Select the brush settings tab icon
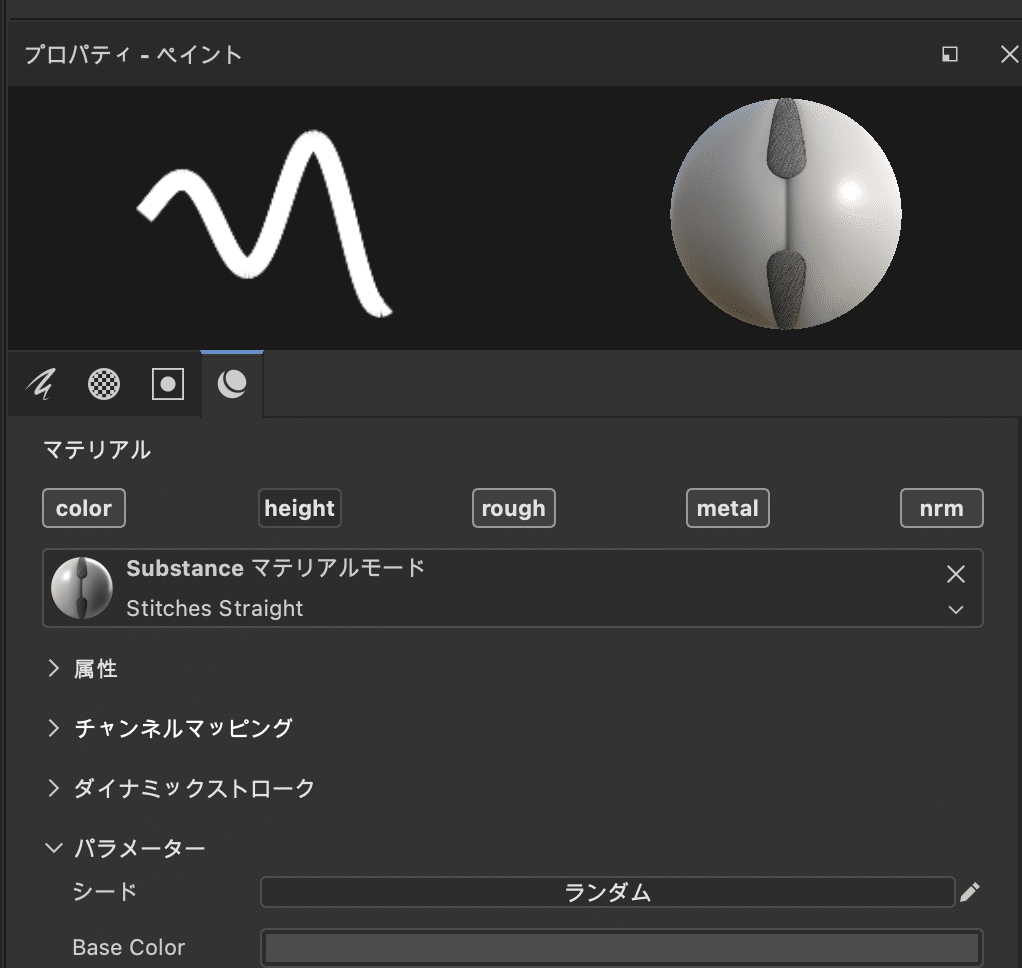 41,384
